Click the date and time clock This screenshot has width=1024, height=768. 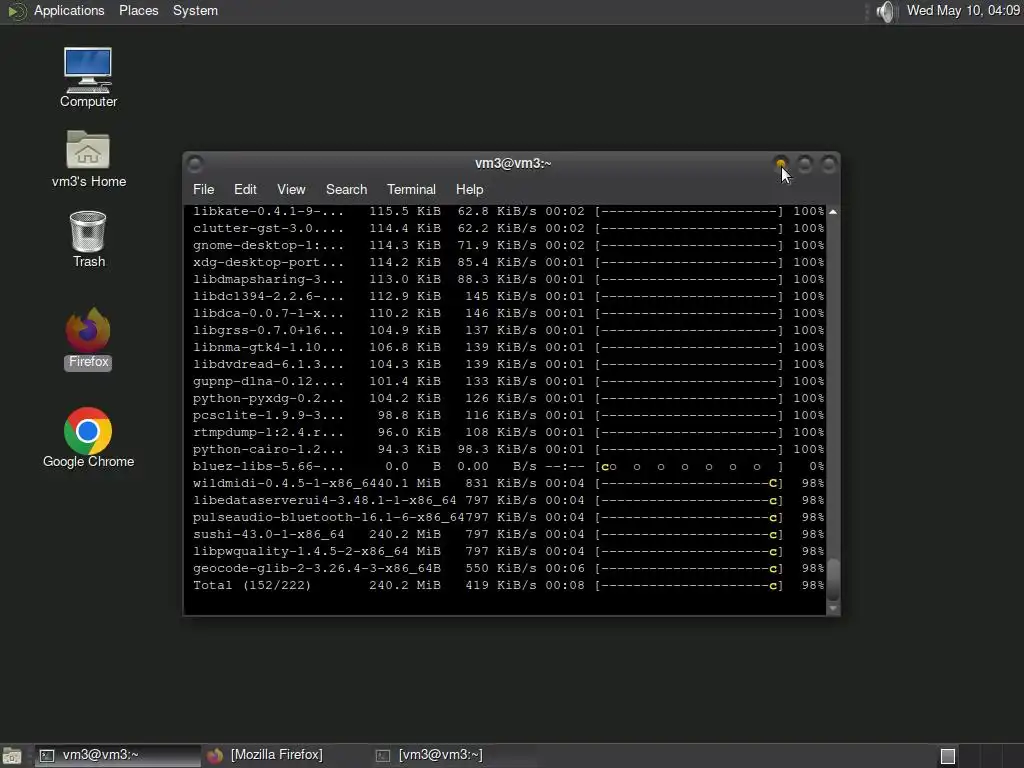click(x=963, y=10)
